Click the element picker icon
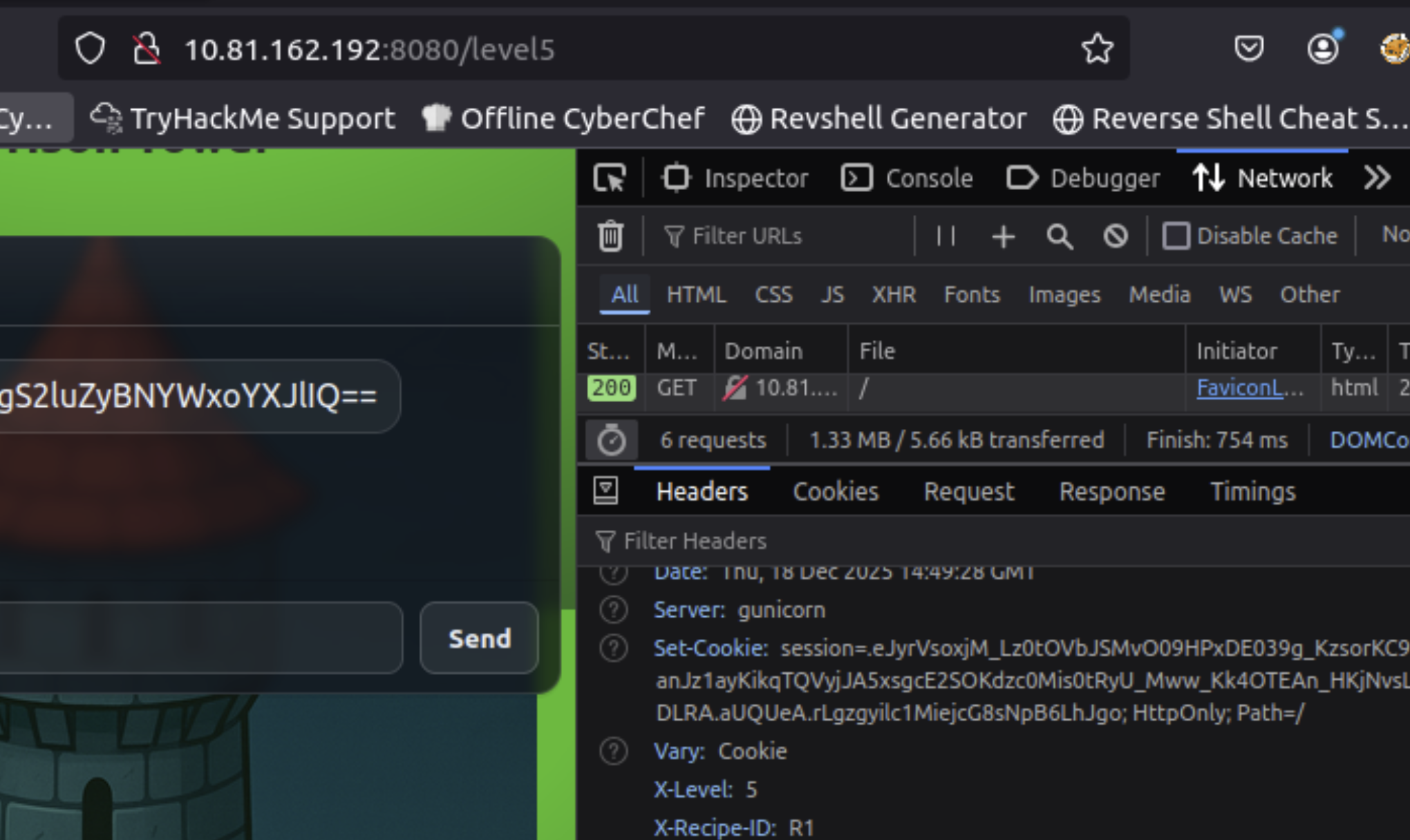This screenshot has width=1410, height=840. [609, 178]
